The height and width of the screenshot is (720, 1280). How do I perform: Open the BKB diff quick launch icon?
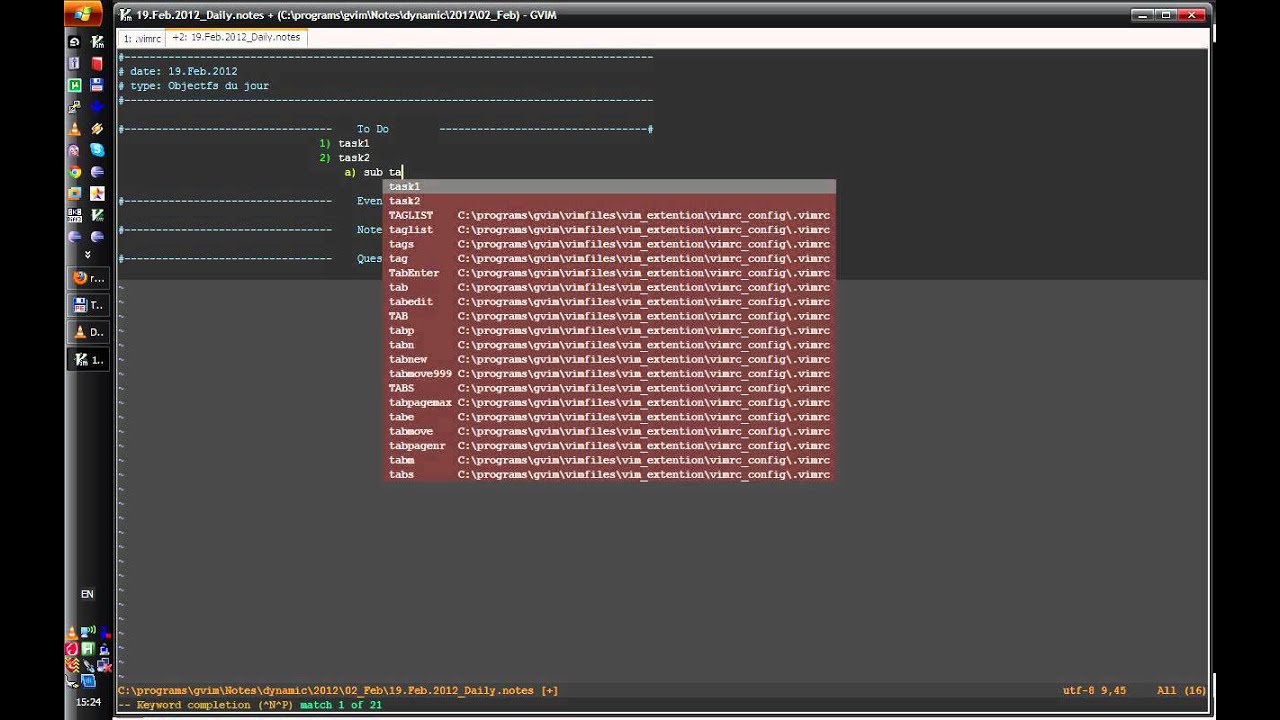[x=74, y=215]
